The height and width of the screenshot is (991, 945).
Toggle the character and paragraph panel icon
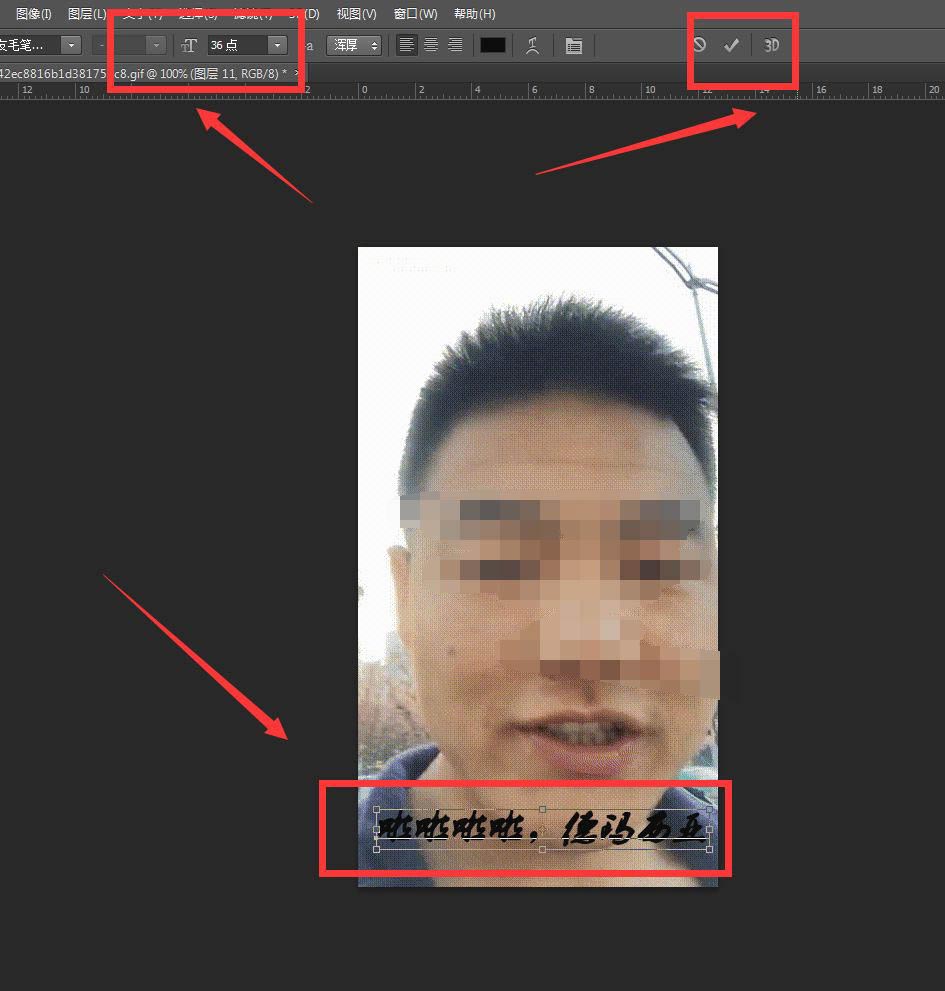tap(573, 46)
